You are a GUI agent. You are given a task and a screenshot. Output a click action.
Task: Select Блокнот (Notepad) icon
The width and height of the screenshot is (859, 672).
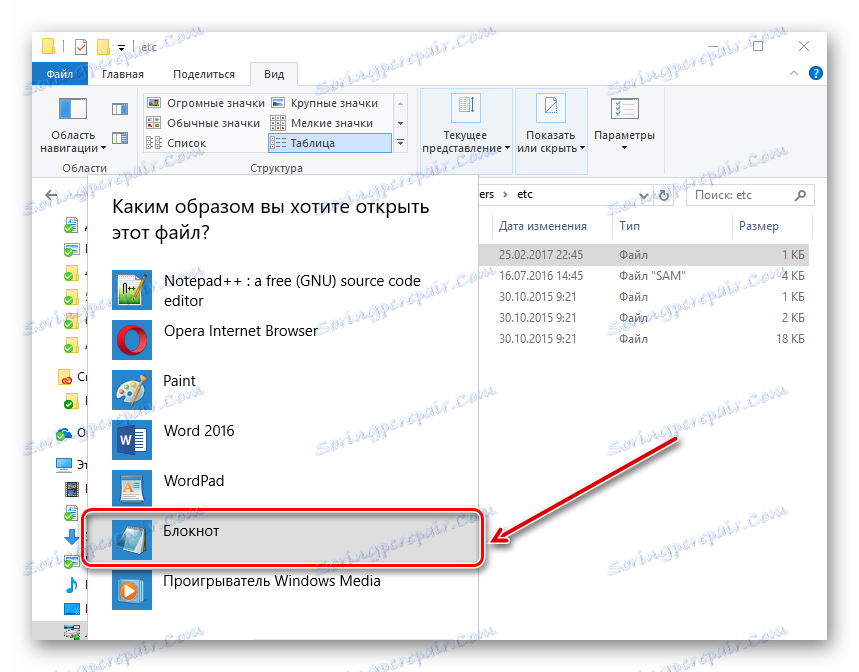pyautogui.click(x=132, y=539)
